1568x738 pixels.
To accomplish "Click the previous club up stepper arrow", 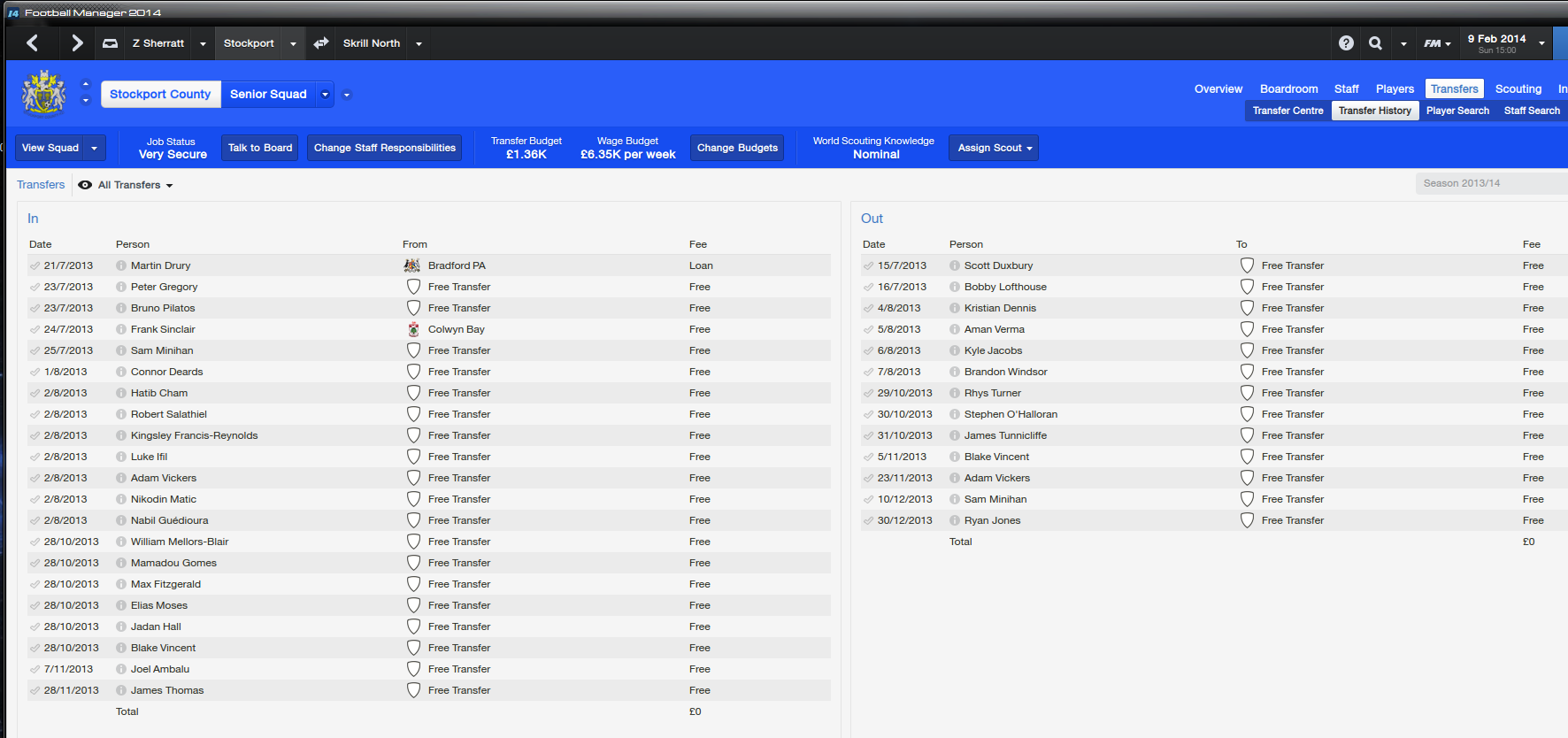I will pos(86,85).
